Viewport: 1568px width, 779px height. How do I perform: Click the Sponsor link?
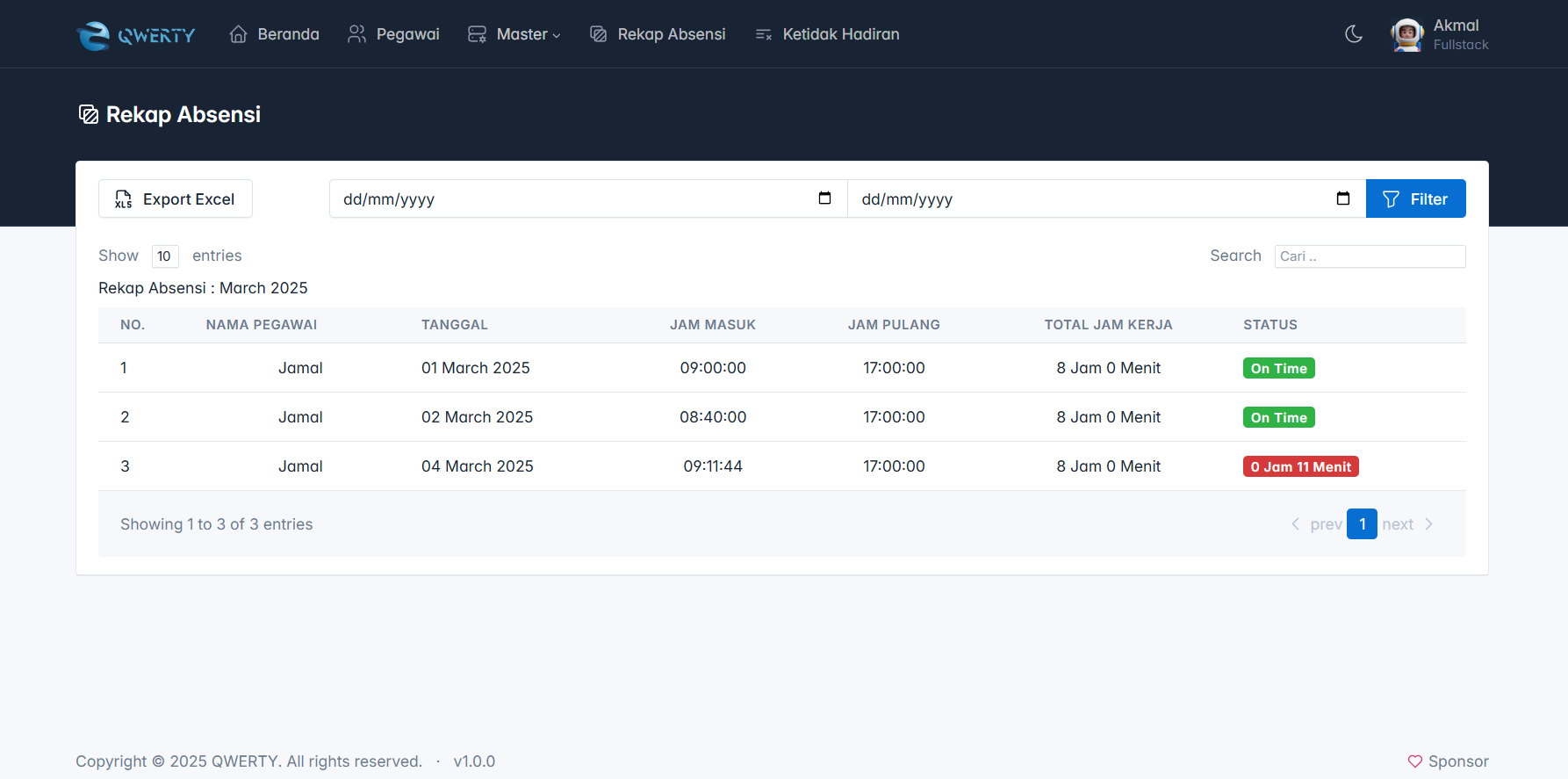1448,761
